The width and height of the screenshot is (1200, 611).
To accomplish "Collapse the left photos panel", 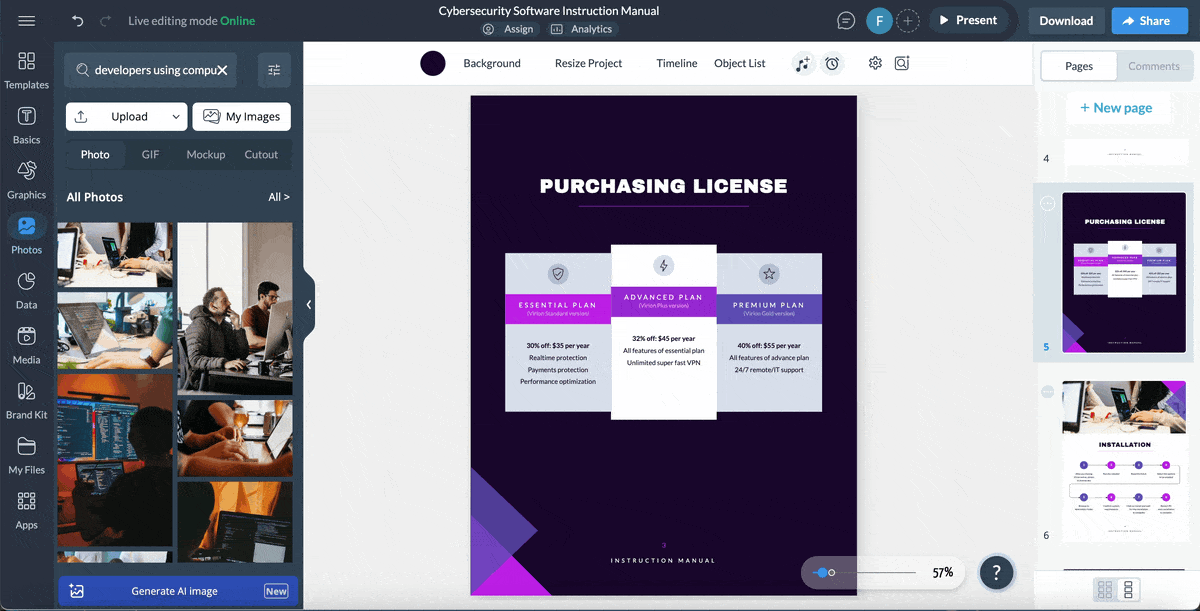I will (x=309, y=305).
